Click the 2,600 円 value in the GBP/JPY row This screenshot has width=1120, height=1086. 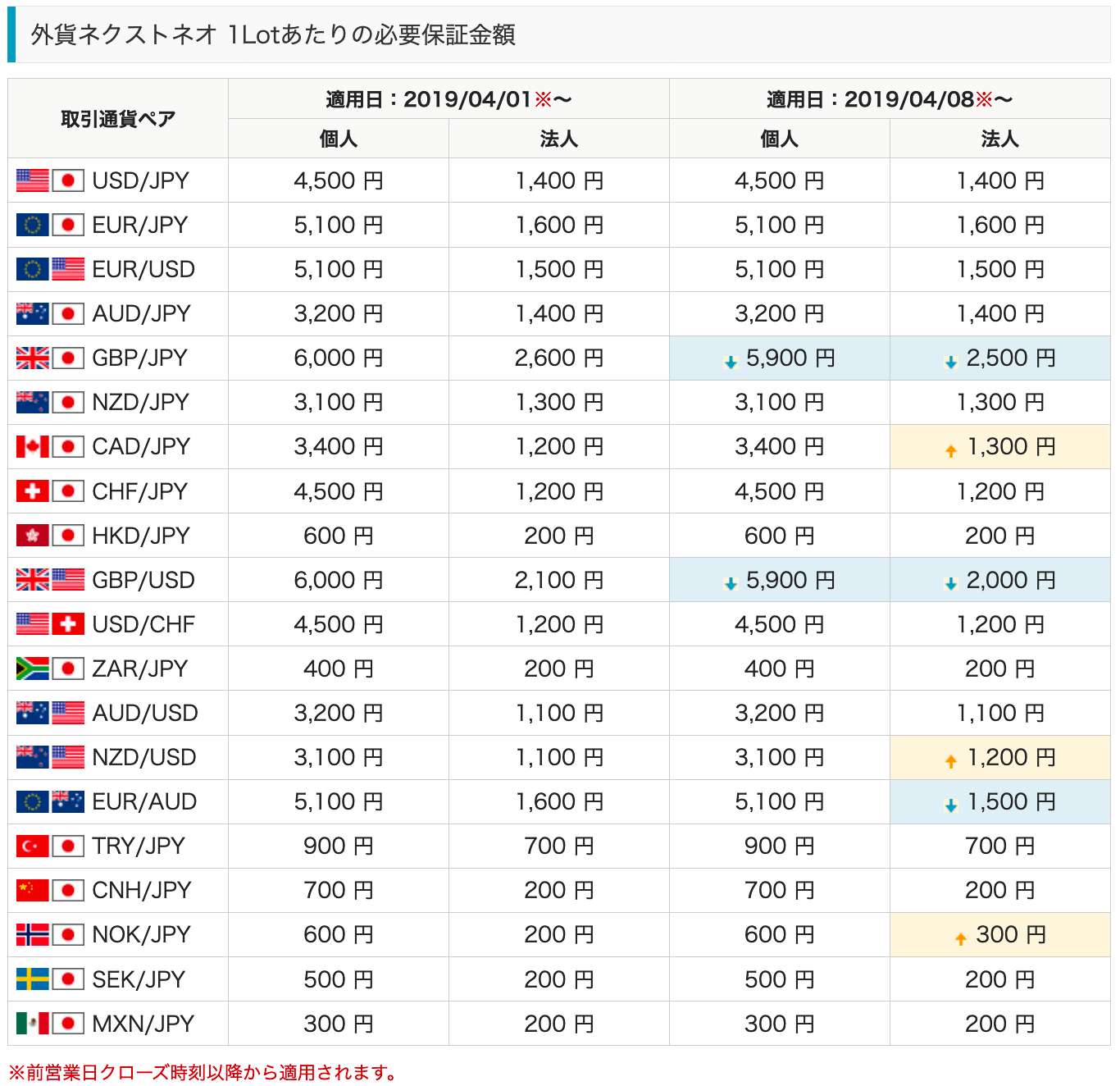tap(559, 358)
